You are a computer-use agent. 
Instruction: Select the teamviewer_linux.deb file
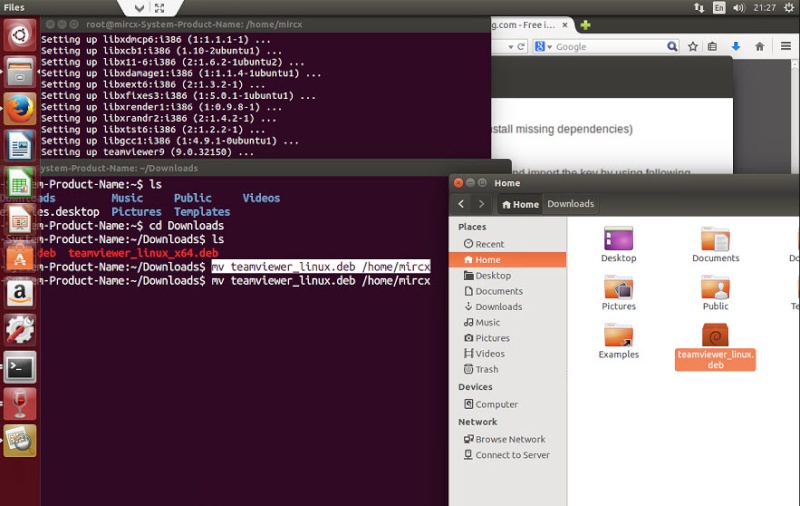point(715,347)
